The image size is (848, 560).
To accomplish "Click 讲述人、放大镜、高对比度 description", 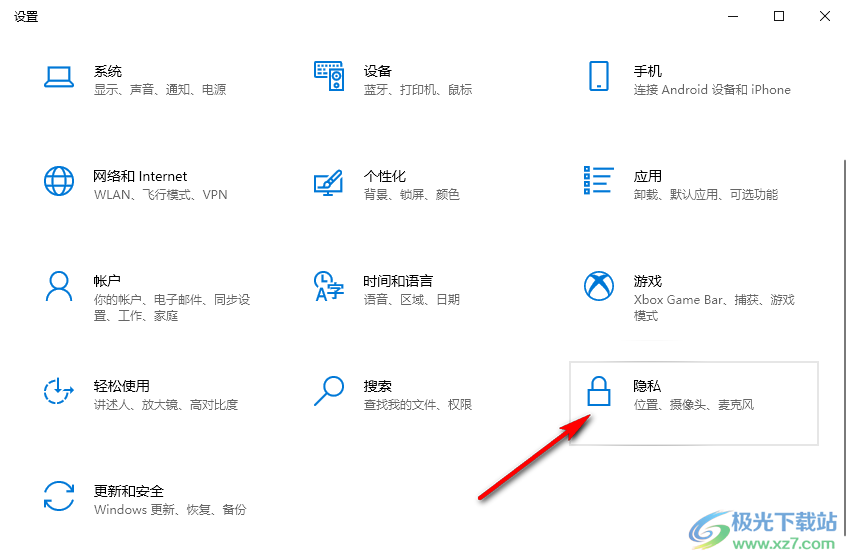I will point(165,404).
